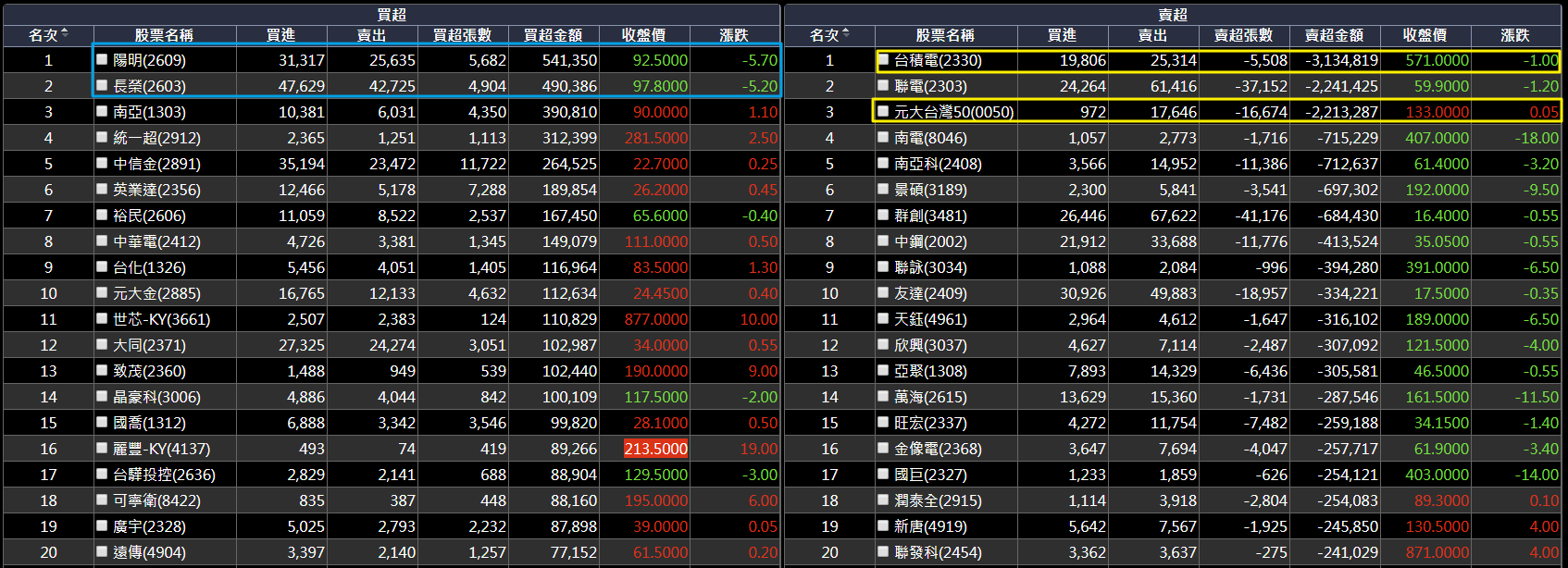This screenshot has width=1568, height=568.
Task: Open stock 國喬(1312)
Action: 149,423
